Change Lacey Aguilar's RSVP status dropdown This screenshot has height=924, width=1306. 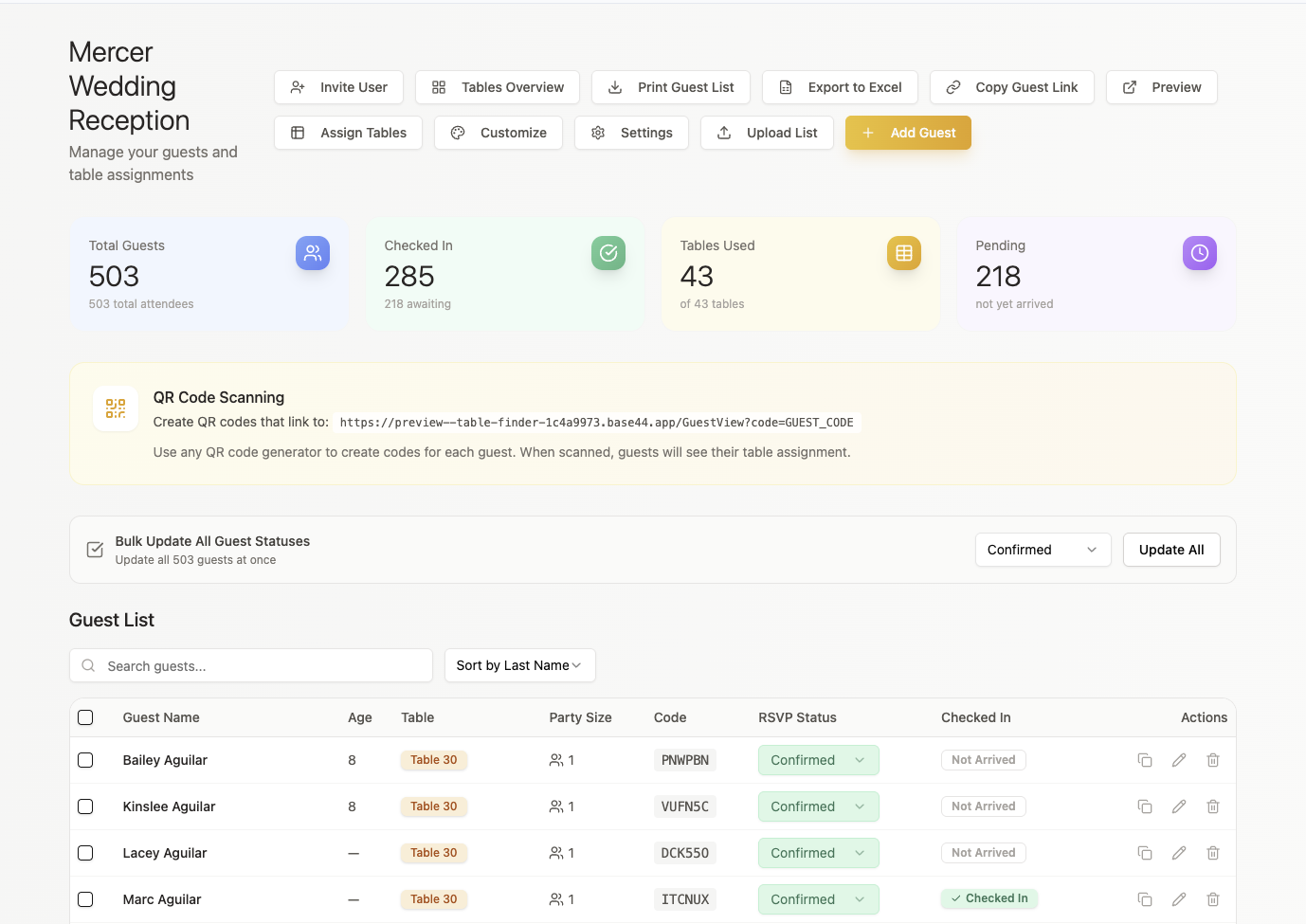click(818, 853)
